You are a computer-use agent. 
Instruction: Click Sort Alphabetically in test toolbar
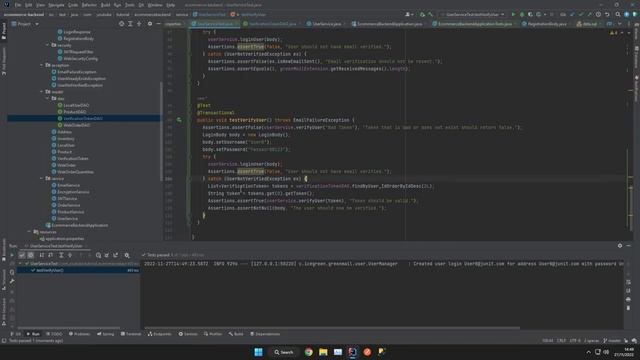click(42, 255)
